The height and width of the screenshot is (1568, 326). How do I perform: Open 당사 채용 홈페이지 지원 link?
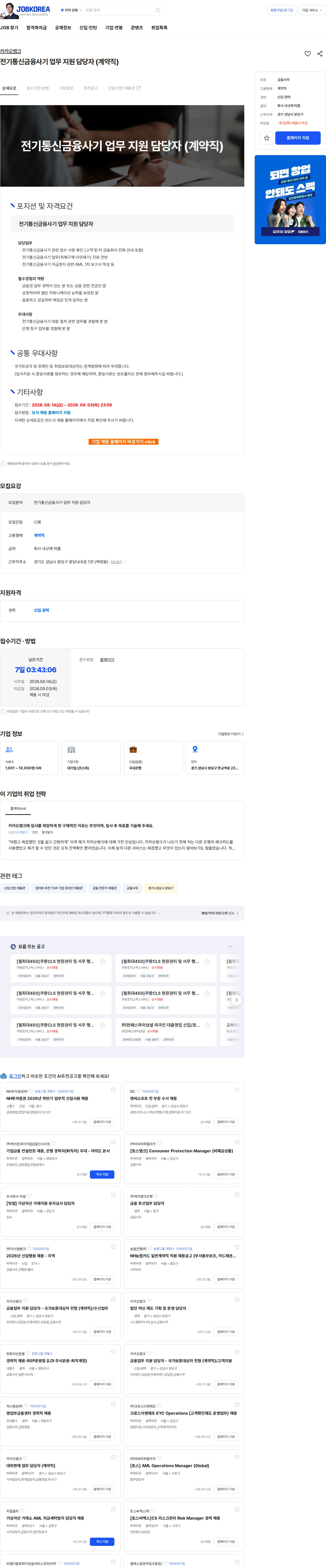(51, 413)
